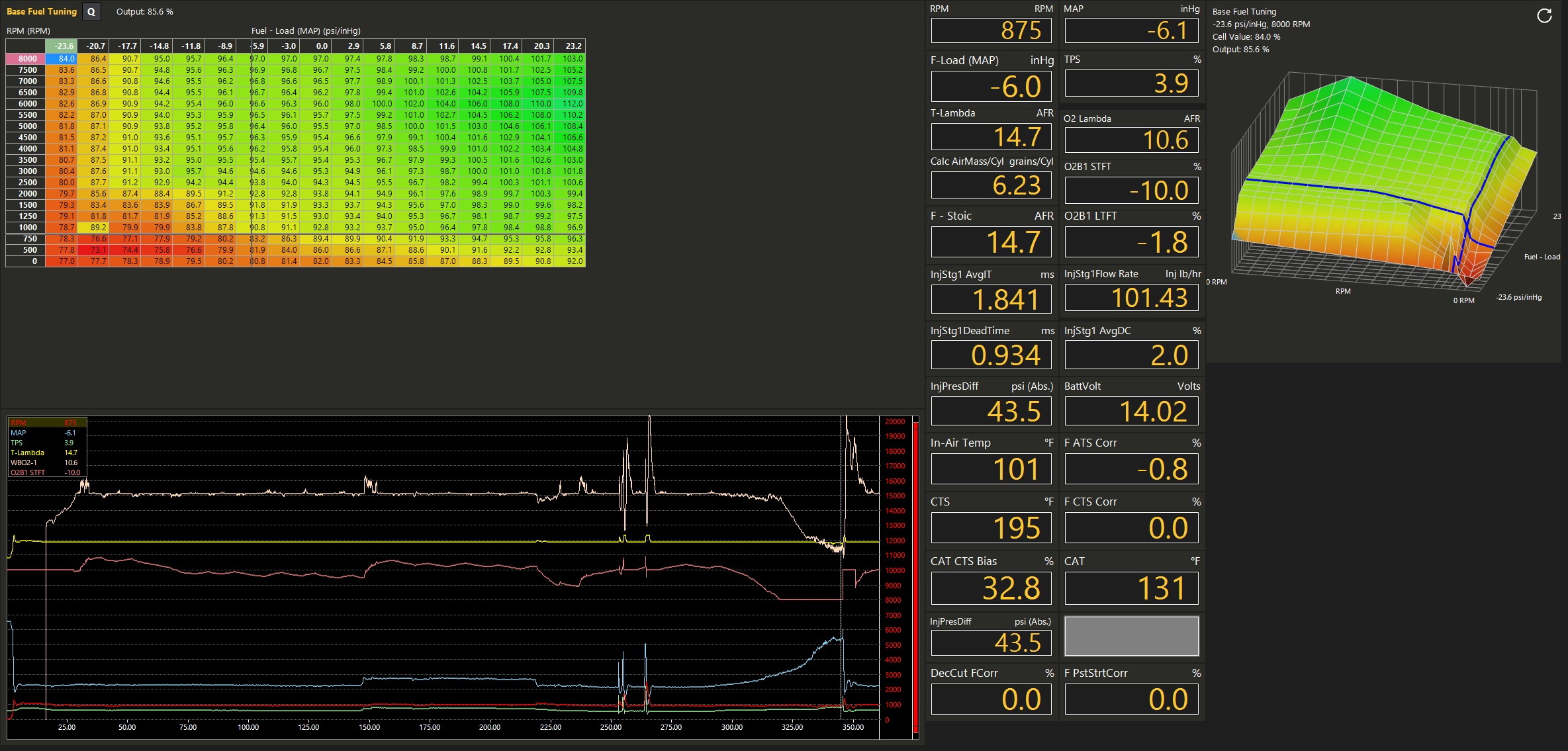Click the 100.00 mark on the chart time axis

click(x=248, y=727)
